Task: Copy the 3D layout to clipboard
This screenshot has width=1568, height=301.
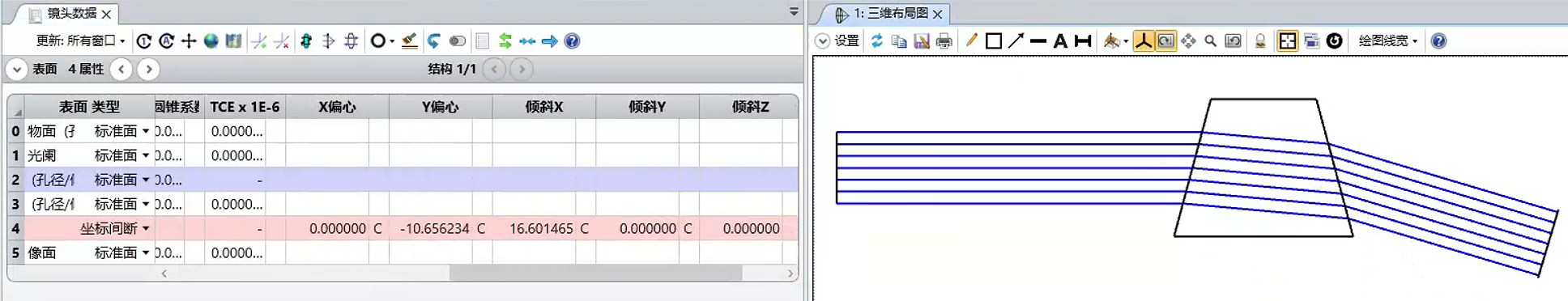Action: [x=899, y=40]
